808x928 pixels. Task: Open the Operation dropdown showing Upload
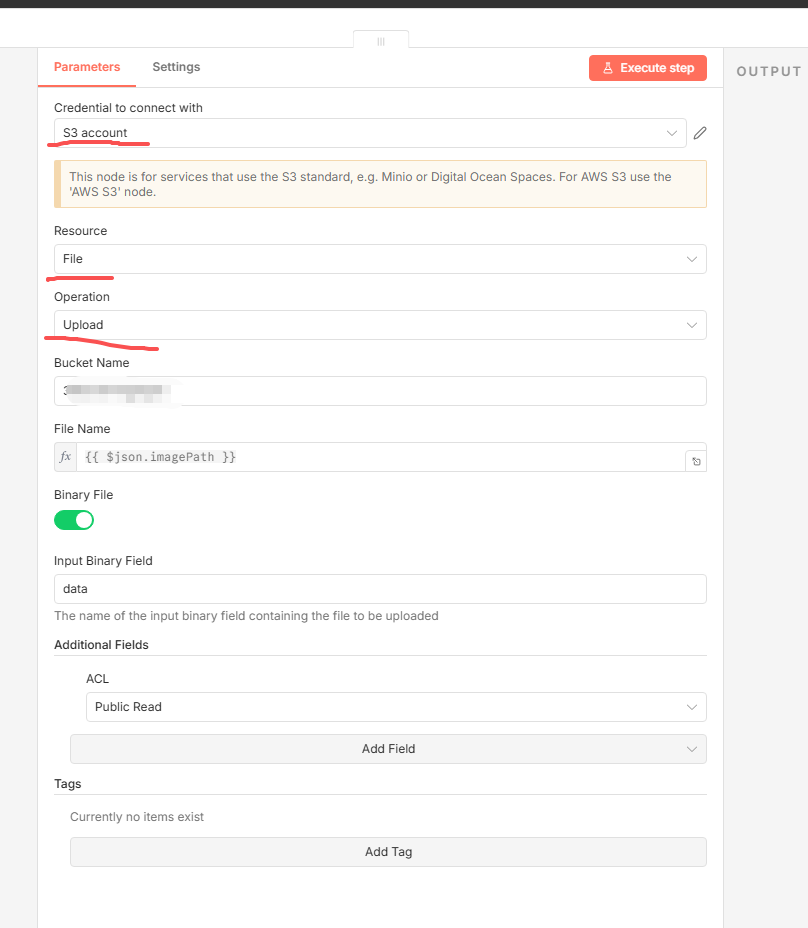(380, 325)
